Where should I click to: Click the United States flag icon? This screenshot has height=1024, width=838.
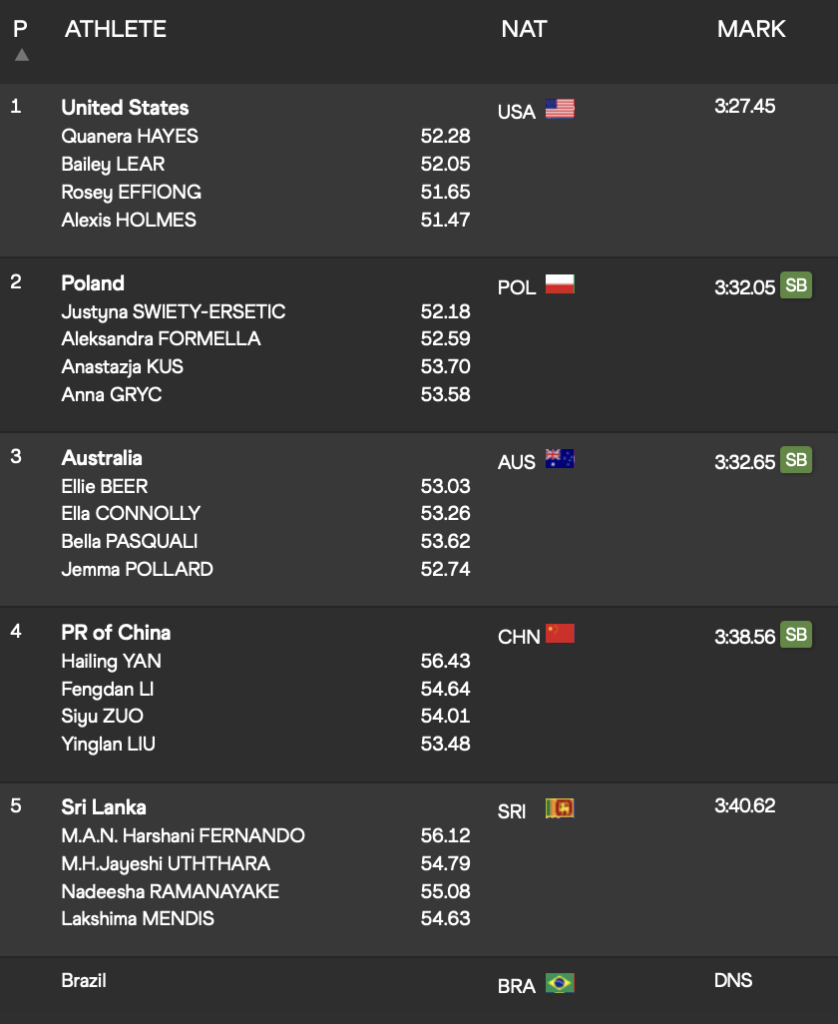pyautogui.click(x=560, y=109)
